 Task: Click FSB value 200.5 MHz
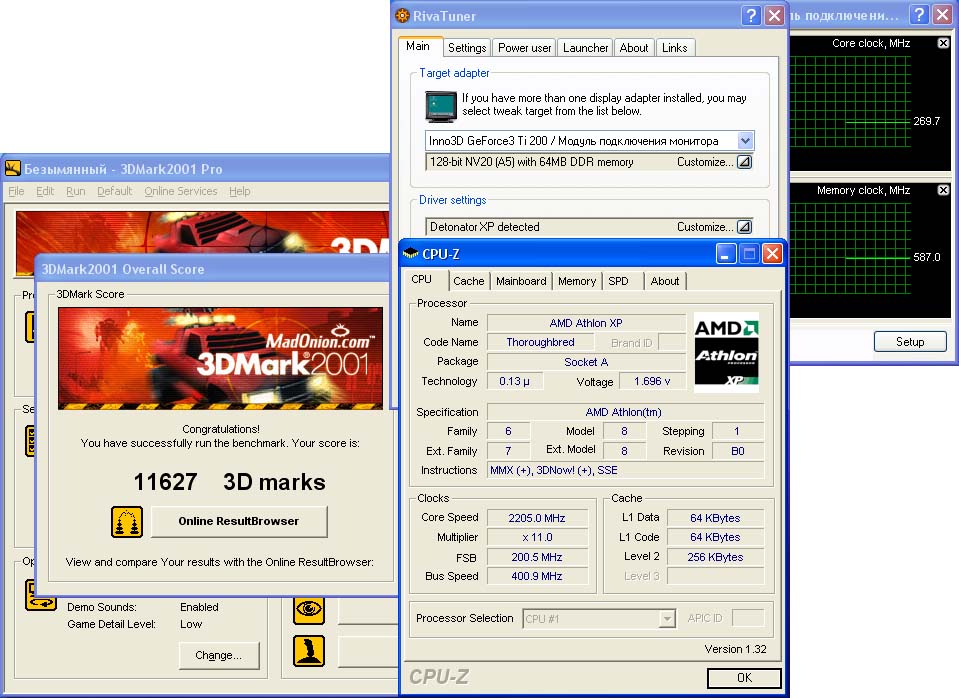[x=537, y=557]
